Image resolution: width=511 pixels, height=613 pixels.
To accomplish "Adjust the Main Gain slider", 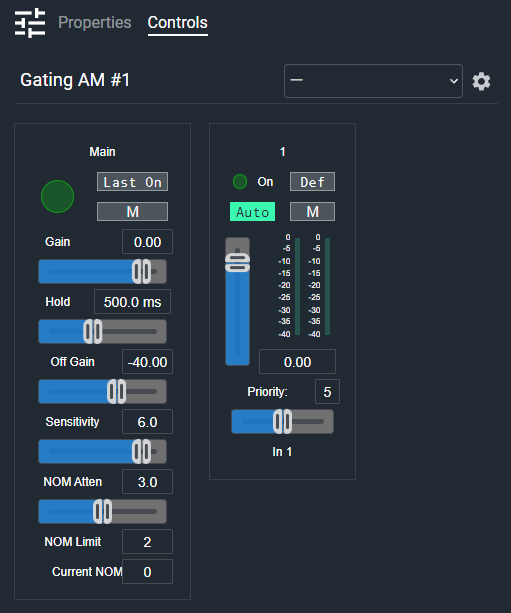I will [102, 271].
